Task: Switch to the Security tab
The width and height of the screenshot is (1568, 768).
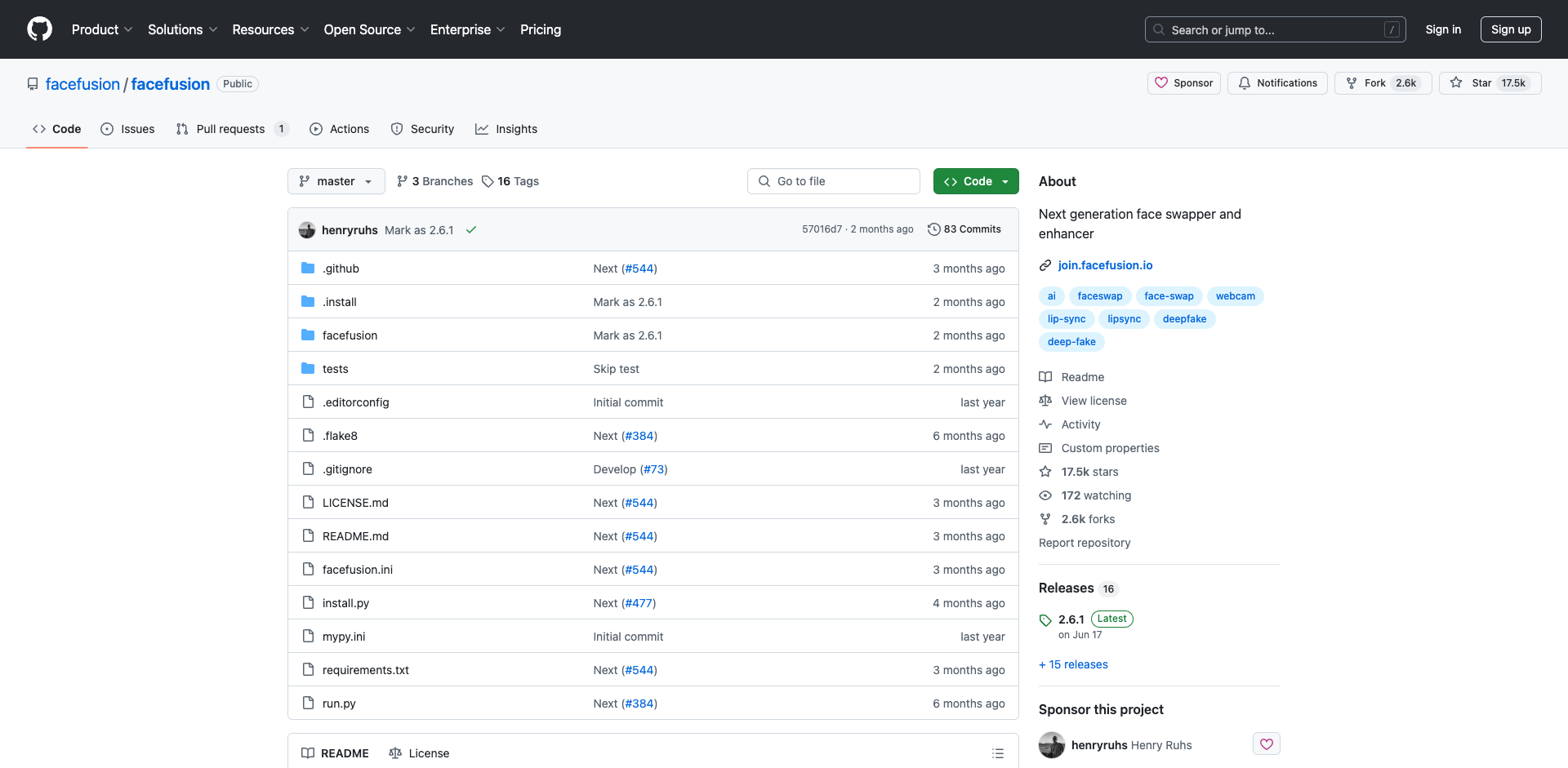Action: pos(422,129)
